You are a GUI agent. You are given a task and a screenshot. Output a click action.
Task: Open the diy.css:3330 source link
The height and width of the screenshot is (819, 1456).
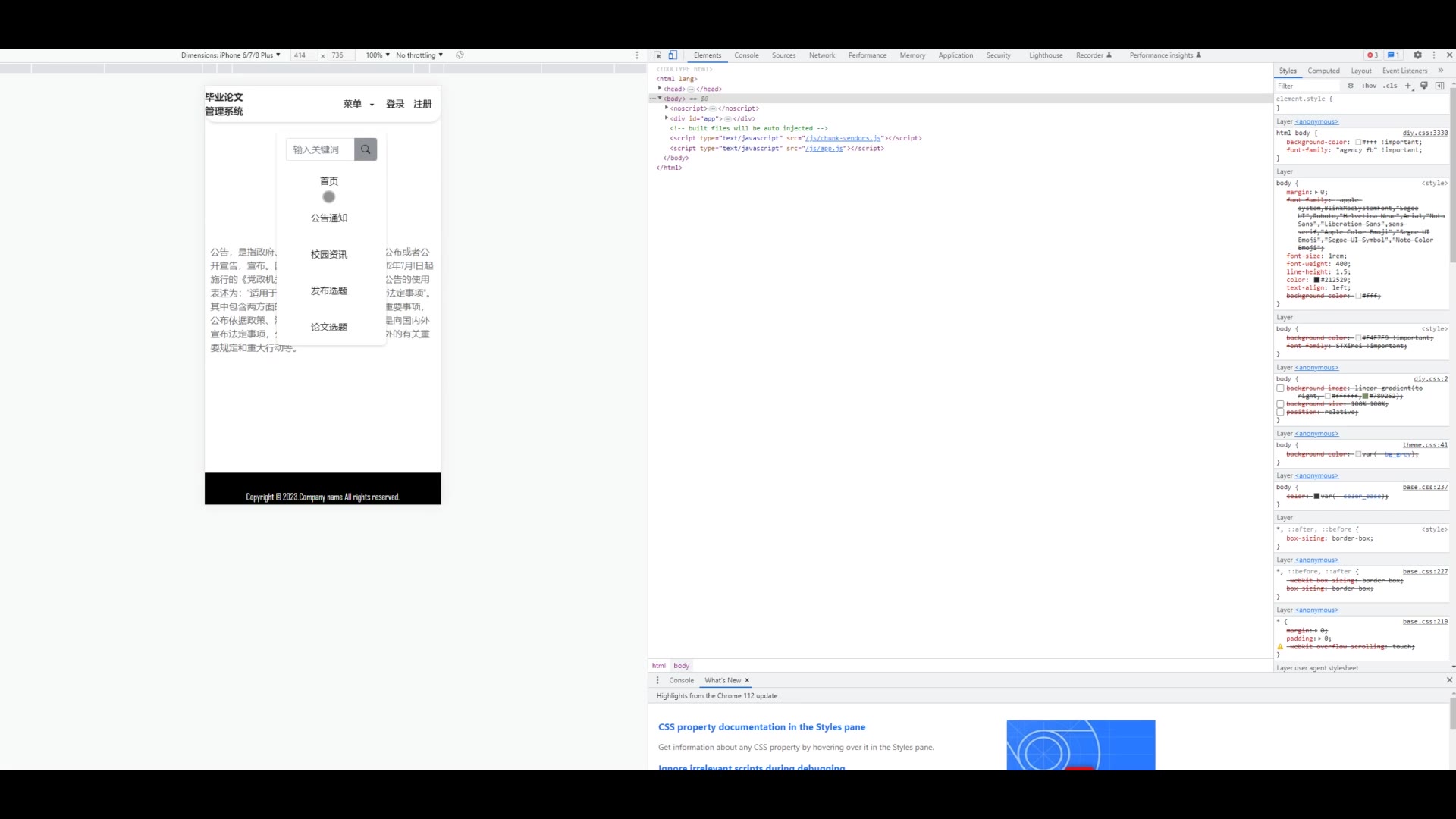[x=1425, y=133]
